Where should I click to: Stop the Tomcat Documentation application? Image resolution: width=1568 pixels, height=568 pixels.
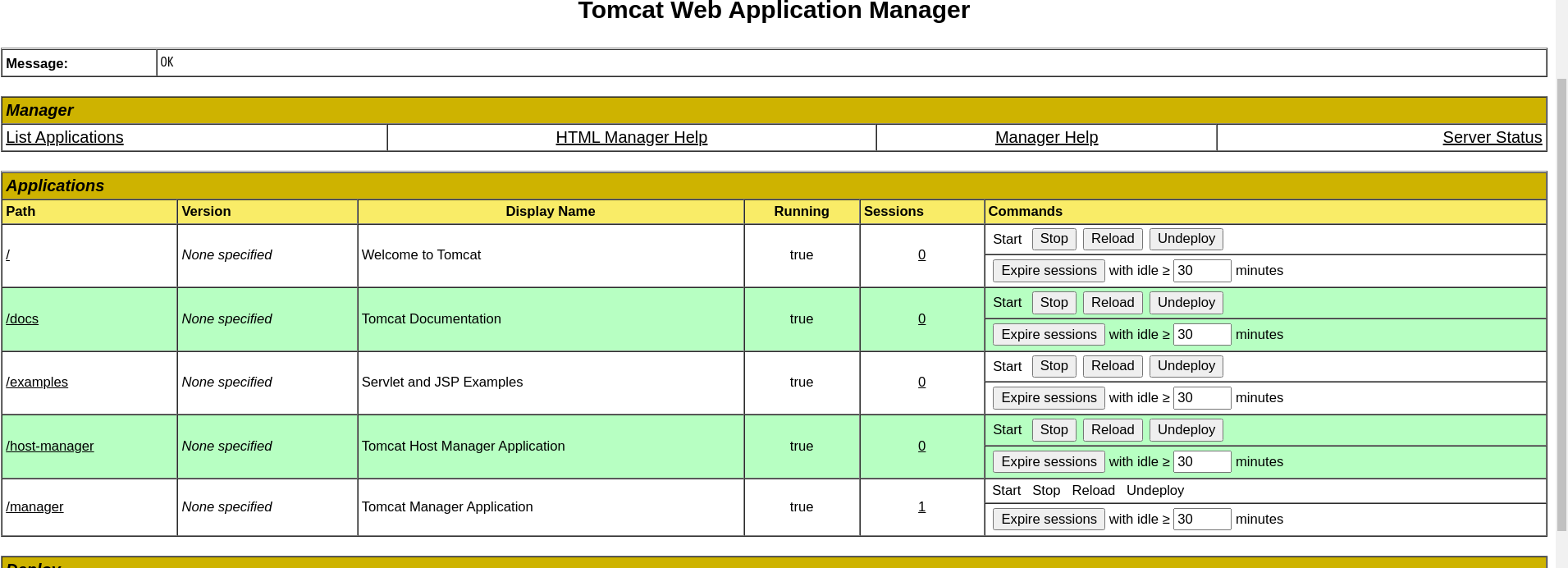[x=1054, y=303]
